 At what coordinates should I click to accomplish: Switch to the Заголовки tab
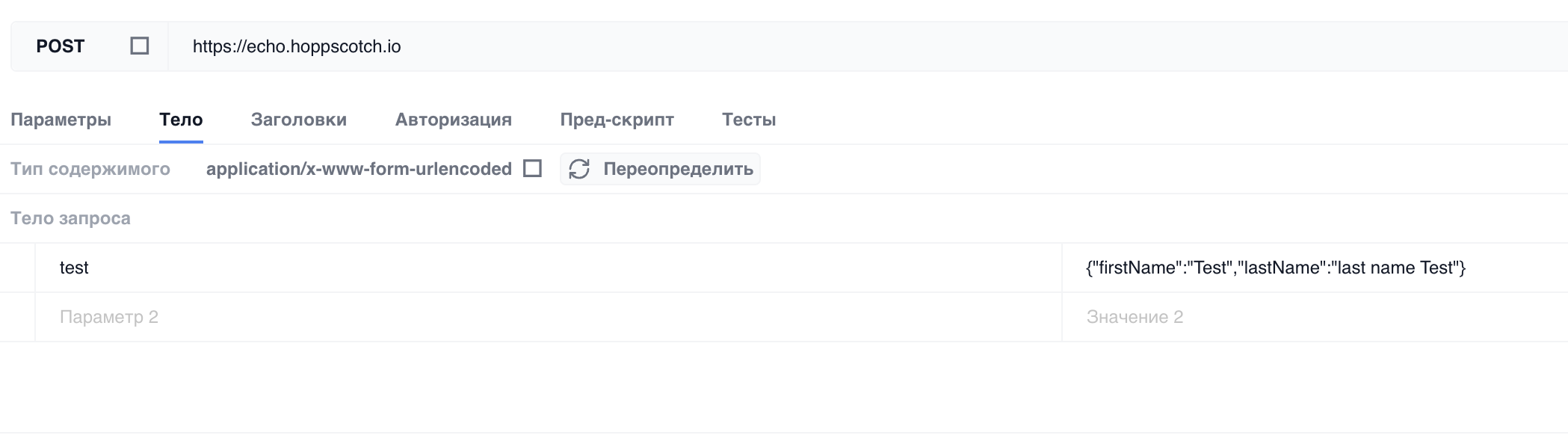pos(298,119)
